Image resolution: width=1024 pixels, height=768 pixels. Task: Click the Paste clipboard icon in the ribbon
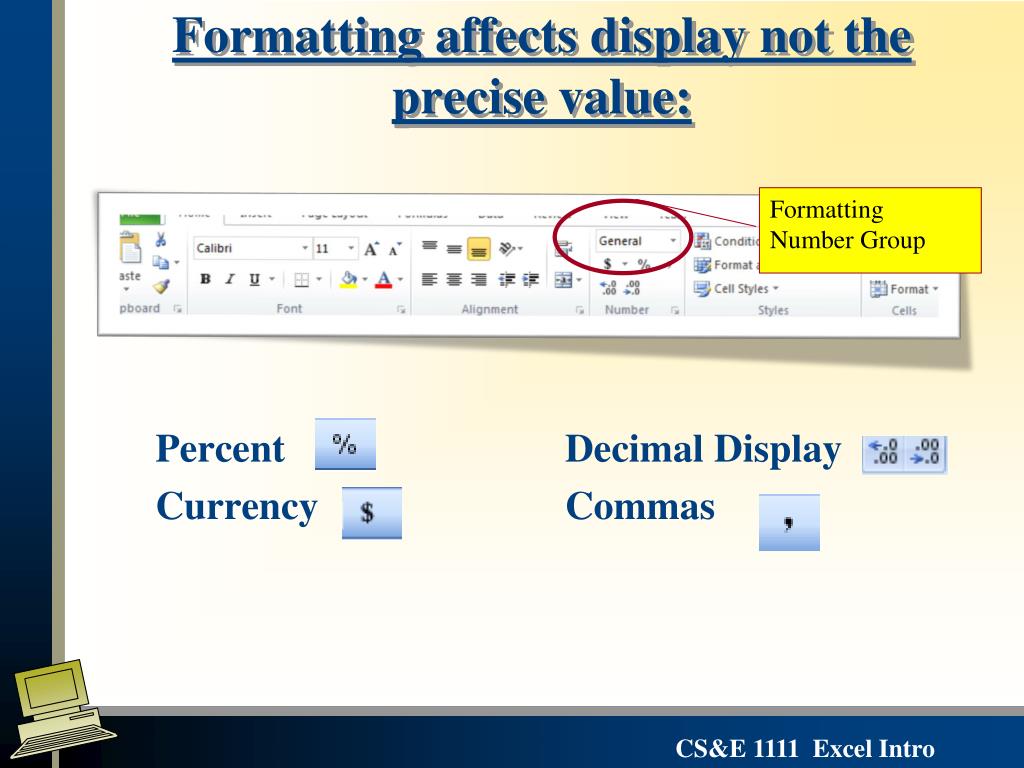(129, 249)
